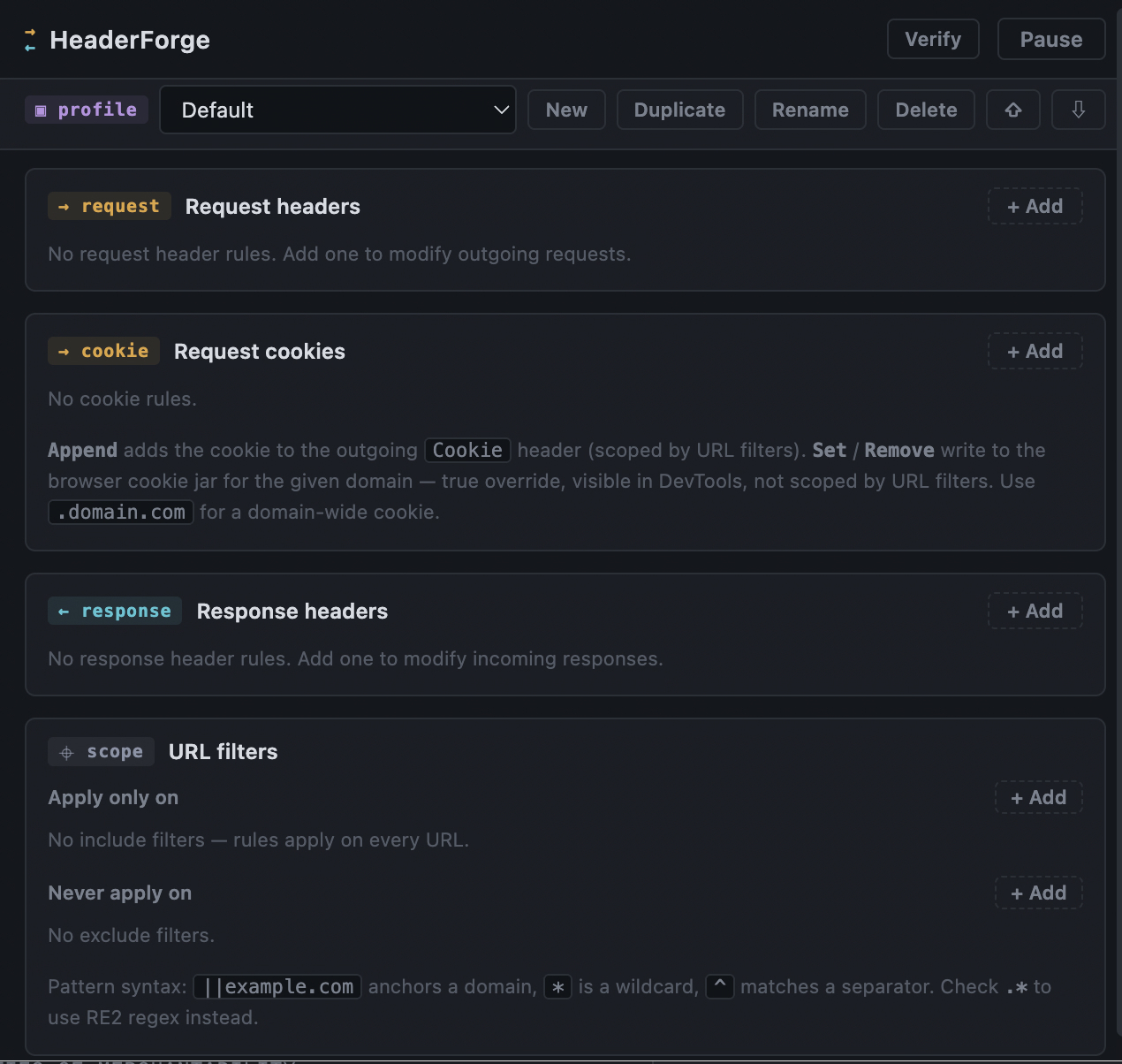The image size is (1122, 1064).
Task: Duplicate the current profile
Action: point(679,110)
